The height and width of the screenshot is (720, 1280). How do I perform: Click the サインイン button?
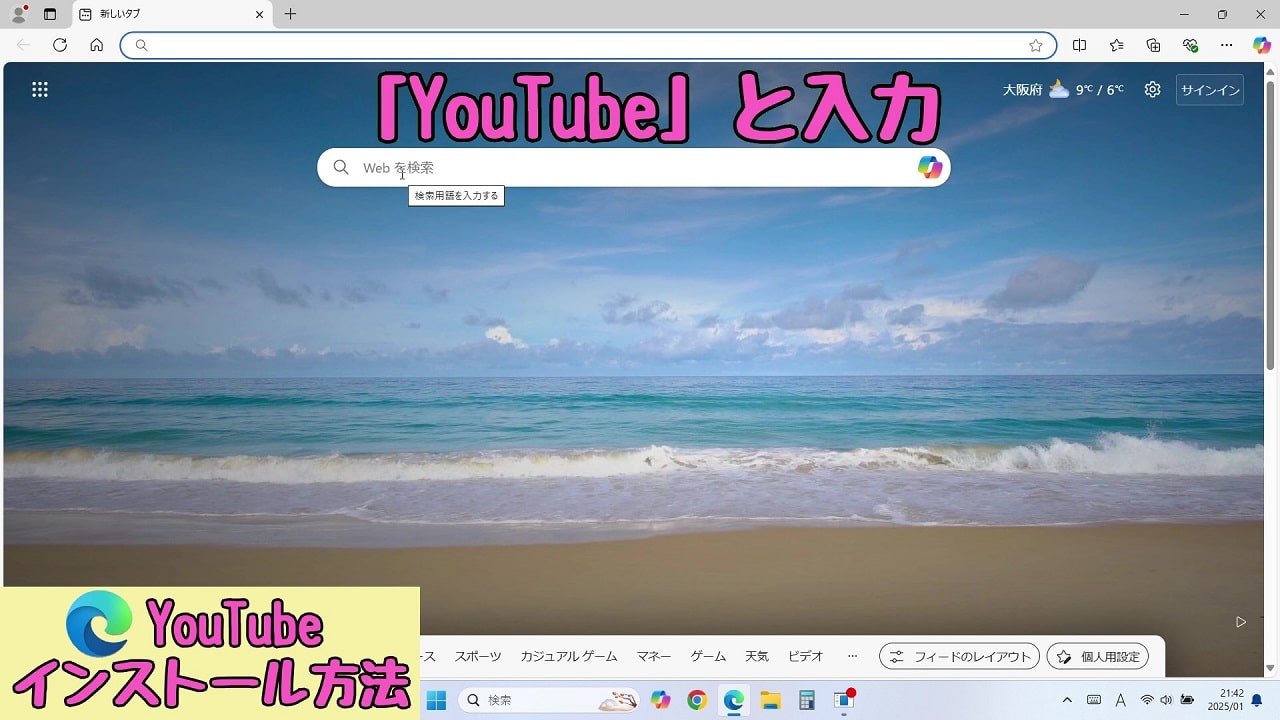1210,90
